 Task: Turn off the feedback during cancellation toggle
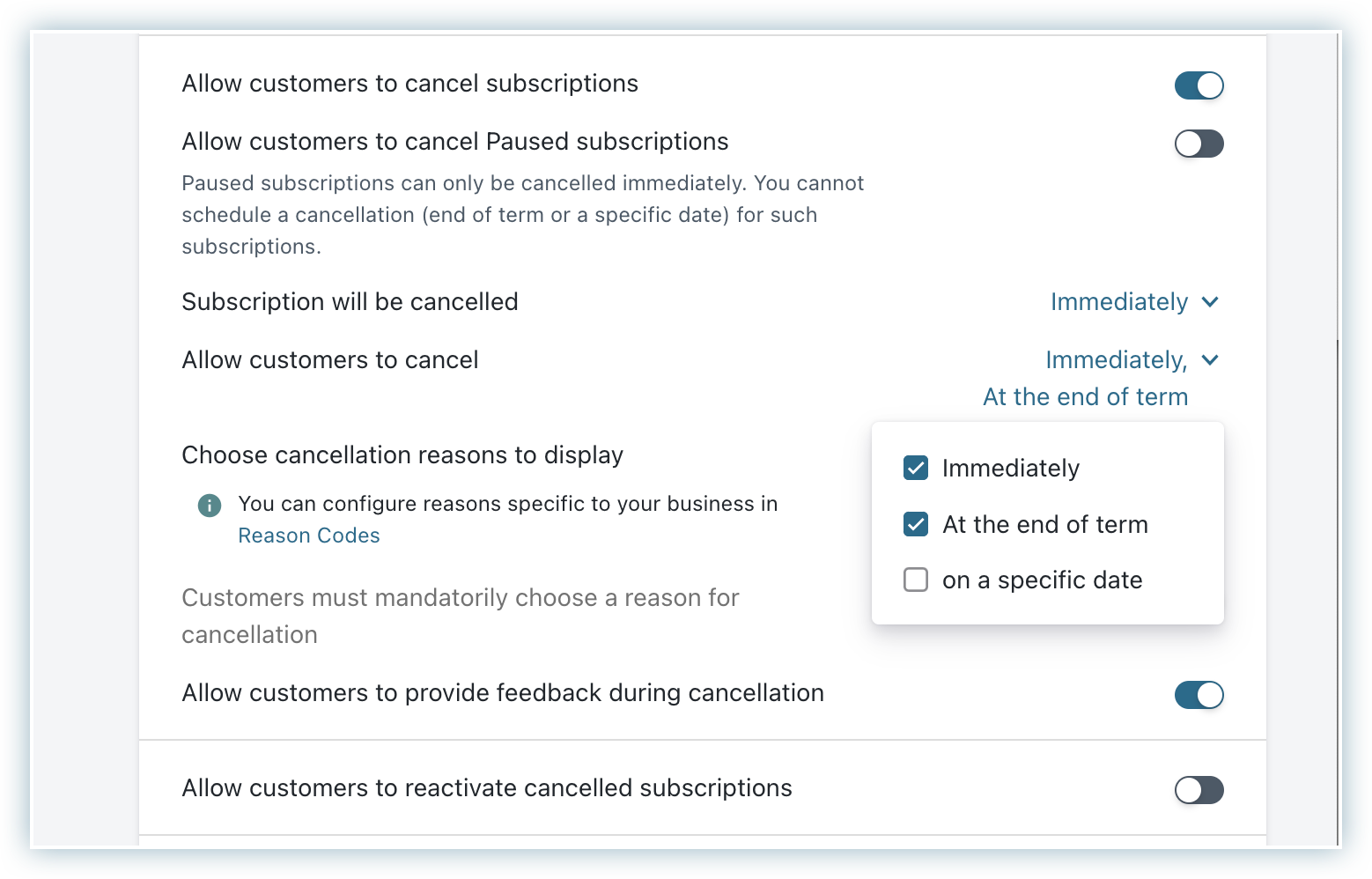coord(1199,695)
